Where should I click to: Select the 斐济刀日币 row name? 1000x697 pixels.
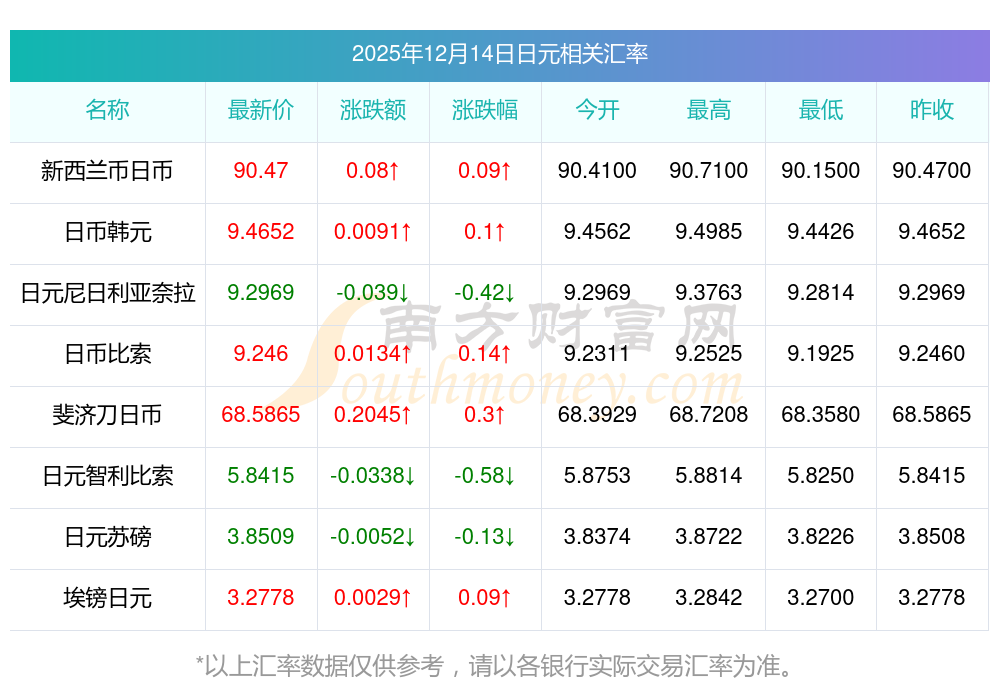click(x=107, y=415)
